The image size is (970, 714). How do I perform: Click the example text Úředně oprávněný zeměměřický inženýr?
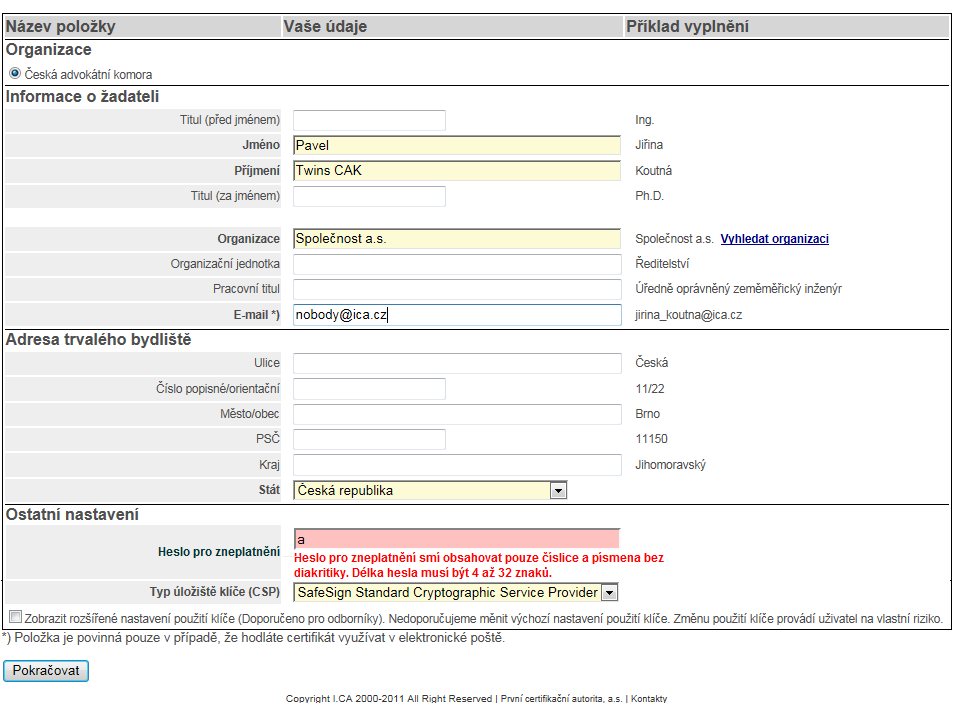point(738,289)
